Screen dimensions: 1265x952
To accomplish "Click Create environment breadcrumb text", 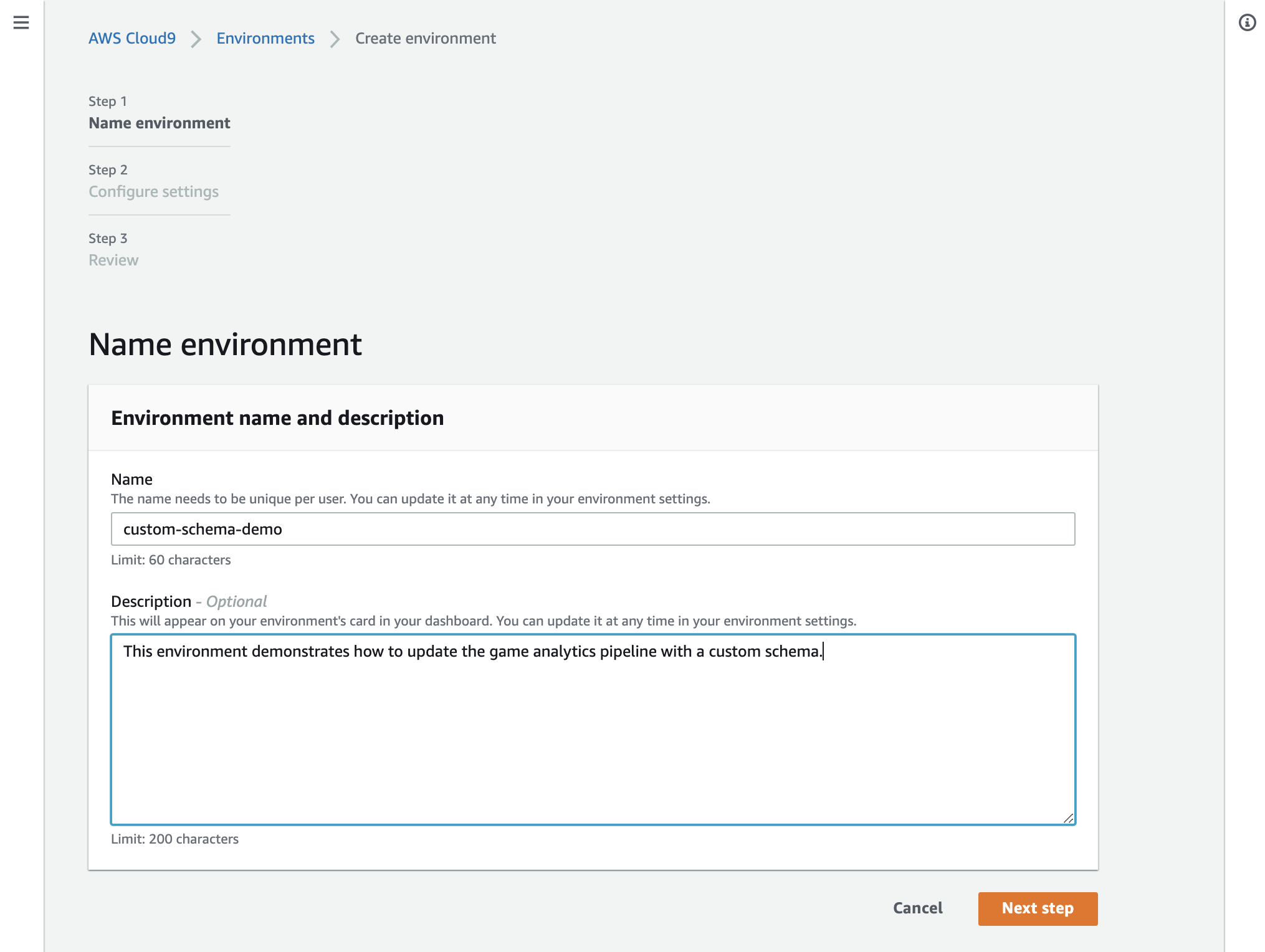I will (426, 39).
